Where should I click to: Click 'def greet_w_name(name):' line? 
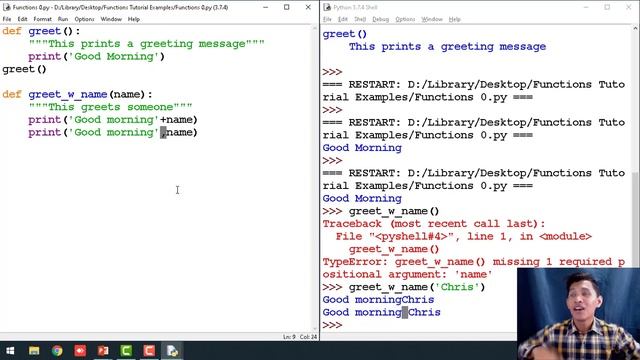[x=77, y=94]
